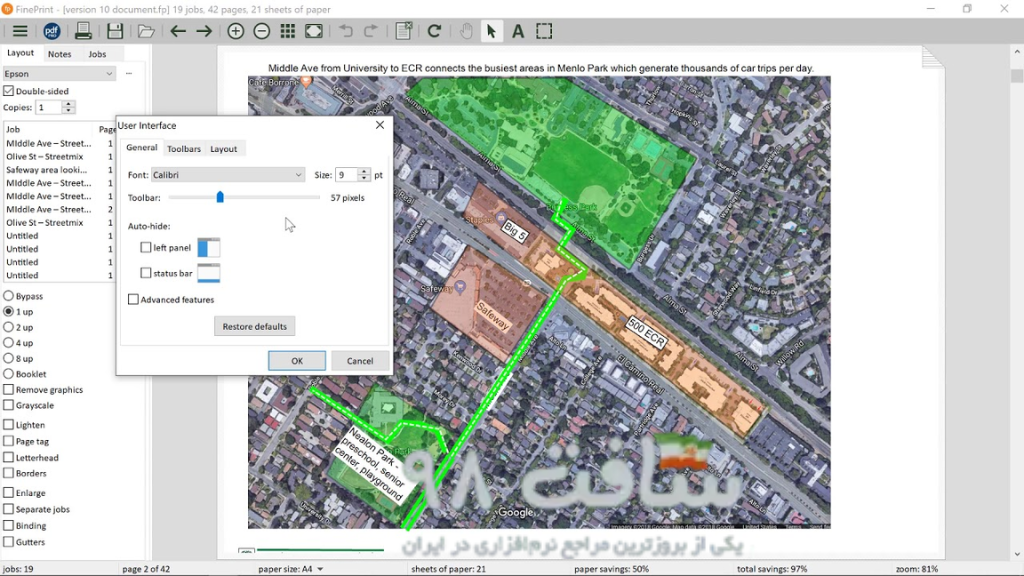Viewport: 1024px width, 576px height.
Task: Select the arrow pointer tool
Action: tap(491, 31)
